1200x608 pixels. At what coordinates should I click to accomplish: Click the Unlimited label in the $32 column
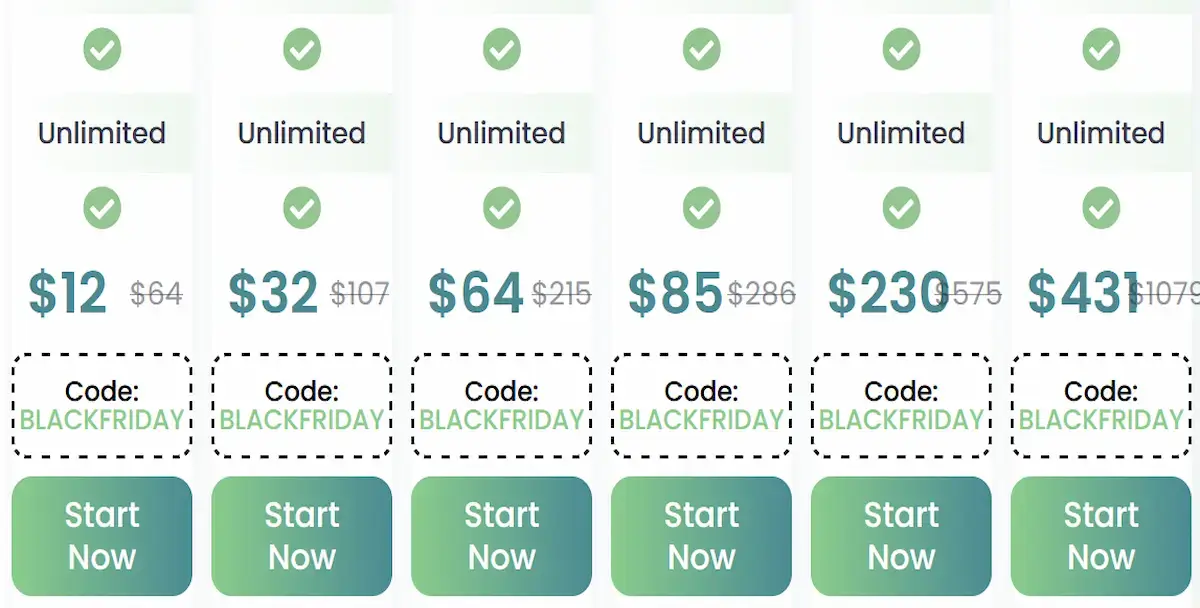click(302, 132)
